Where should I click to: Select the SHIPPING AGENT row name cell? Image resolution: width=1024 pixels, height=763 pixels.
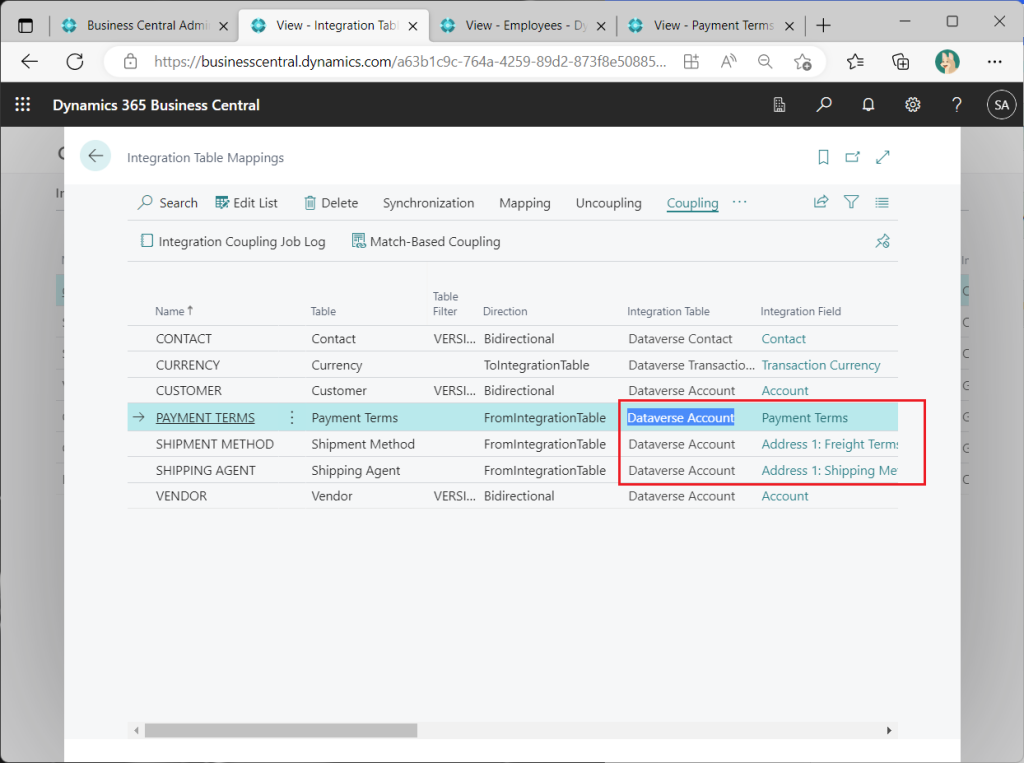pos(205,470)
